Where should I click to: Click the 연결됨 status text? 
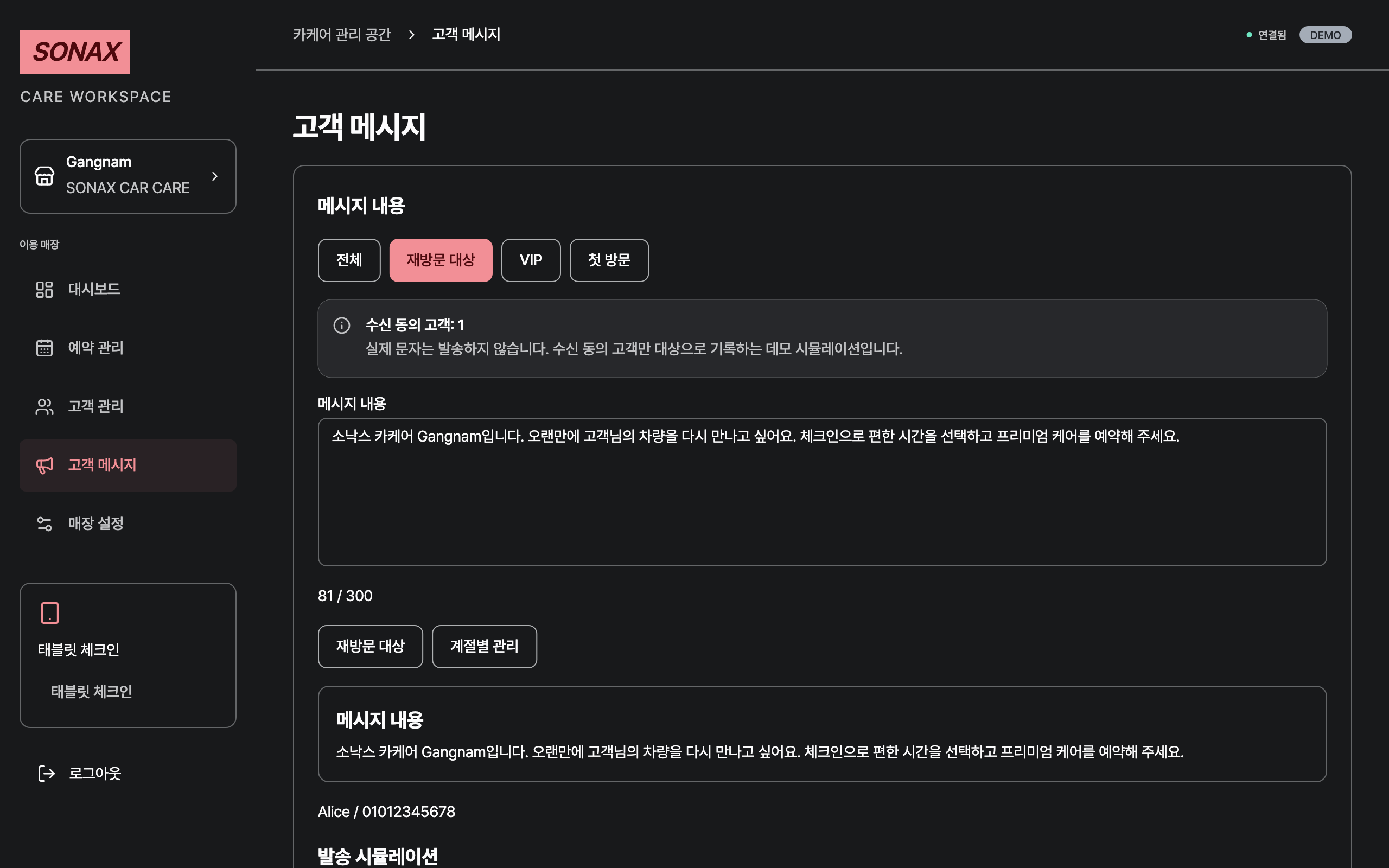1272,35
